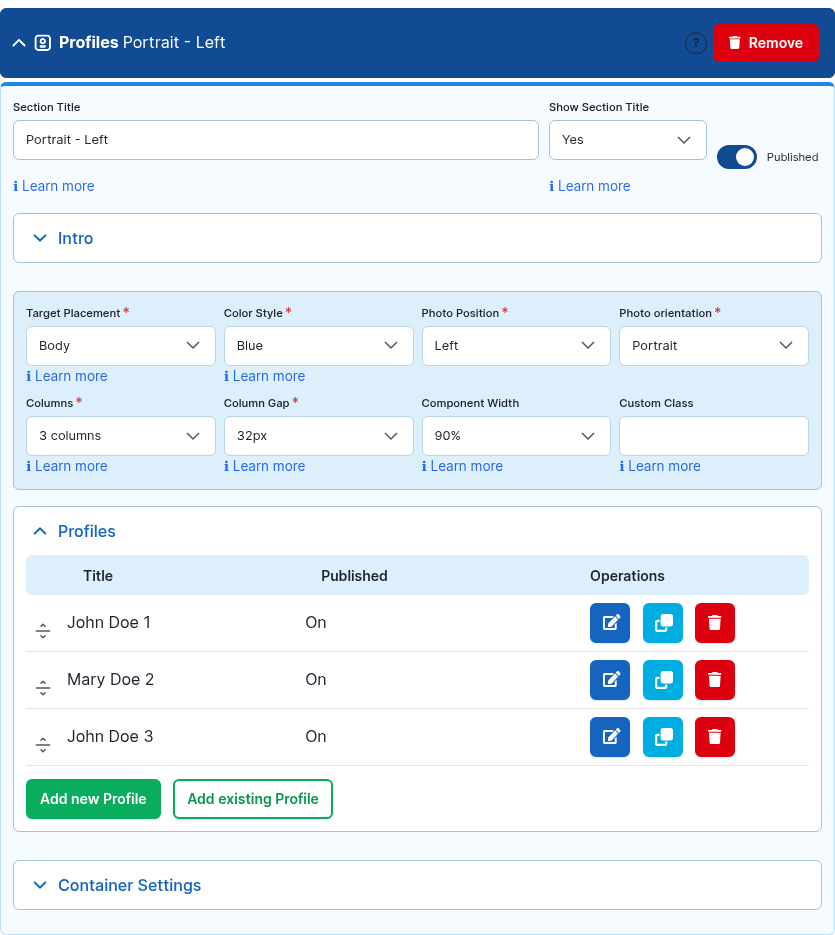
Task: Open the Photo orientation dropdown
Action: (714, 346)
